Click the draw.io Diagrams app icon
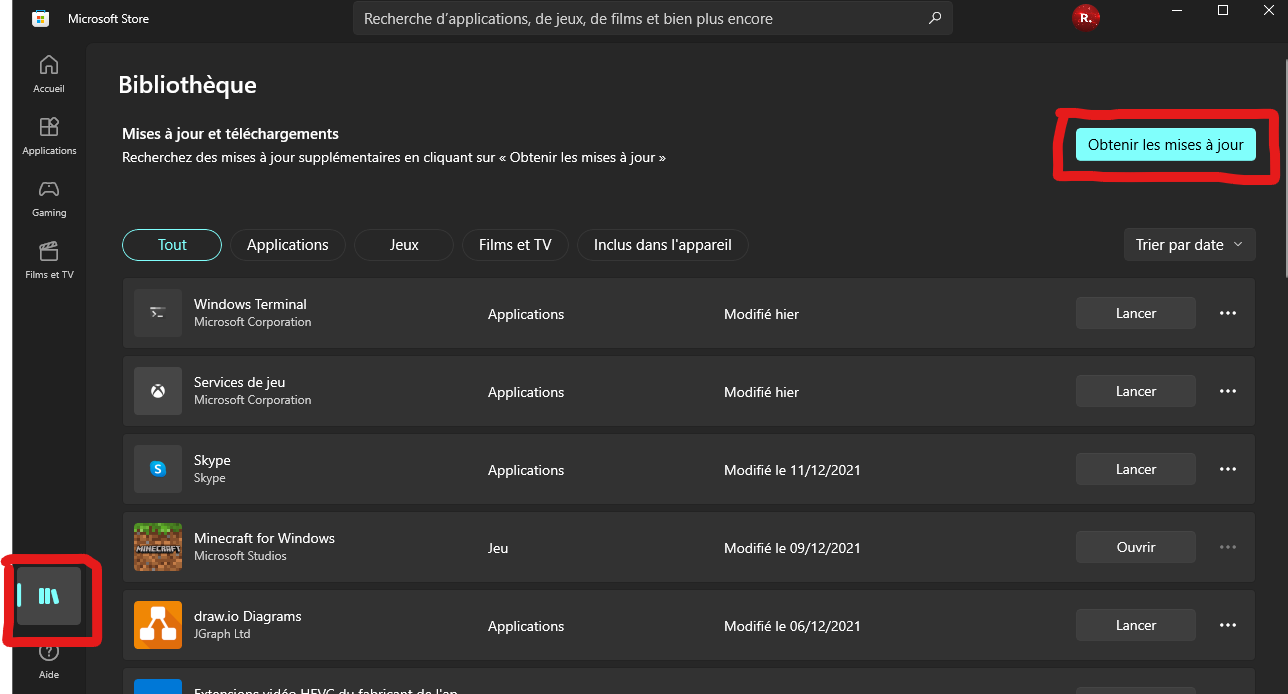This screenshot has width=1288, height=694. (x=158, y=625)
